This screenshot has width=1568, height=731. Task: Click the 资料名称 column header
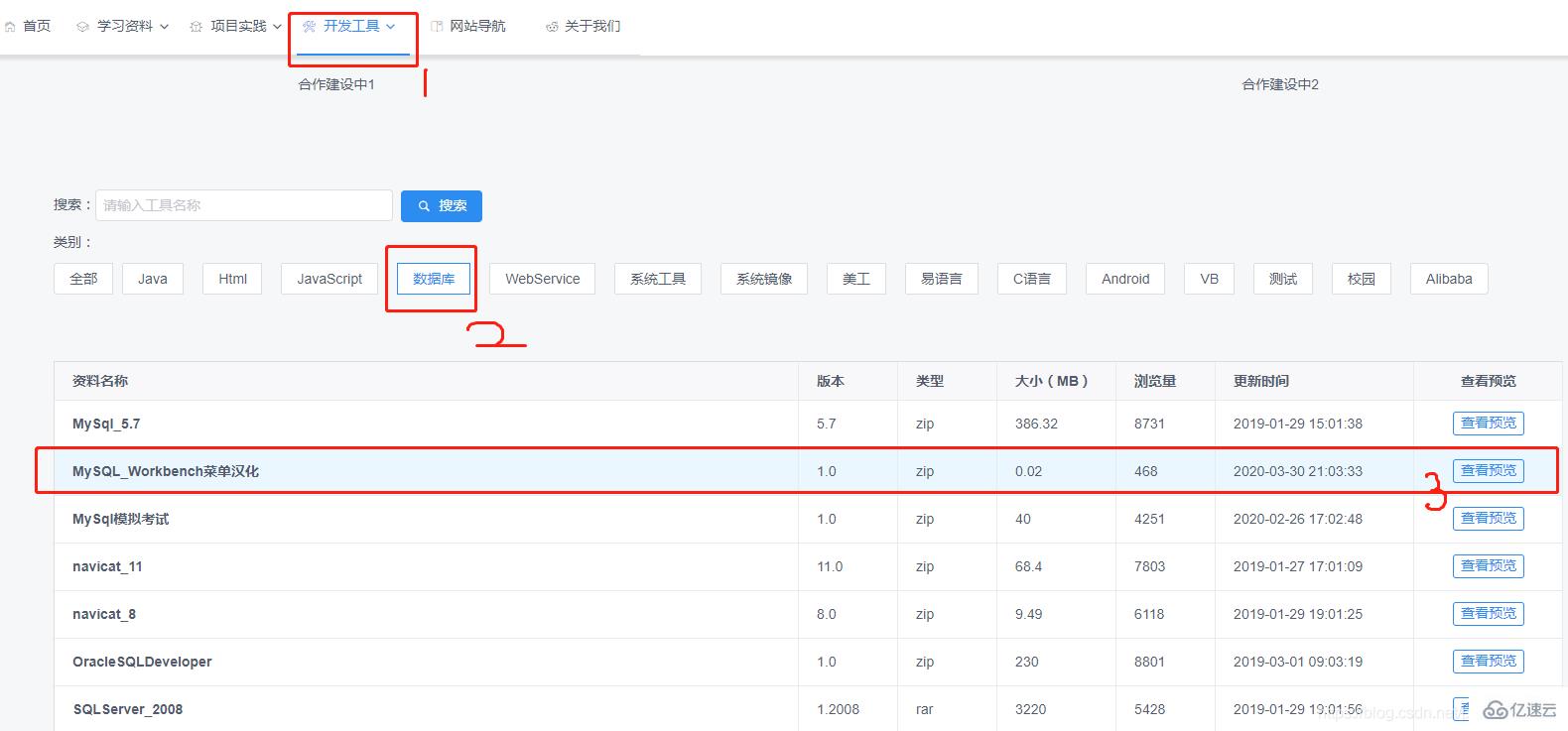(100, 381)
